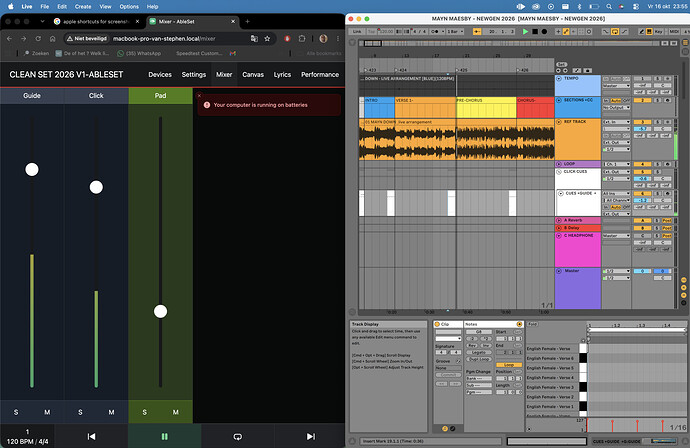Toggle Ableton's Follow button in transport bar
690x448 pixels.
[x=477, y=32]
